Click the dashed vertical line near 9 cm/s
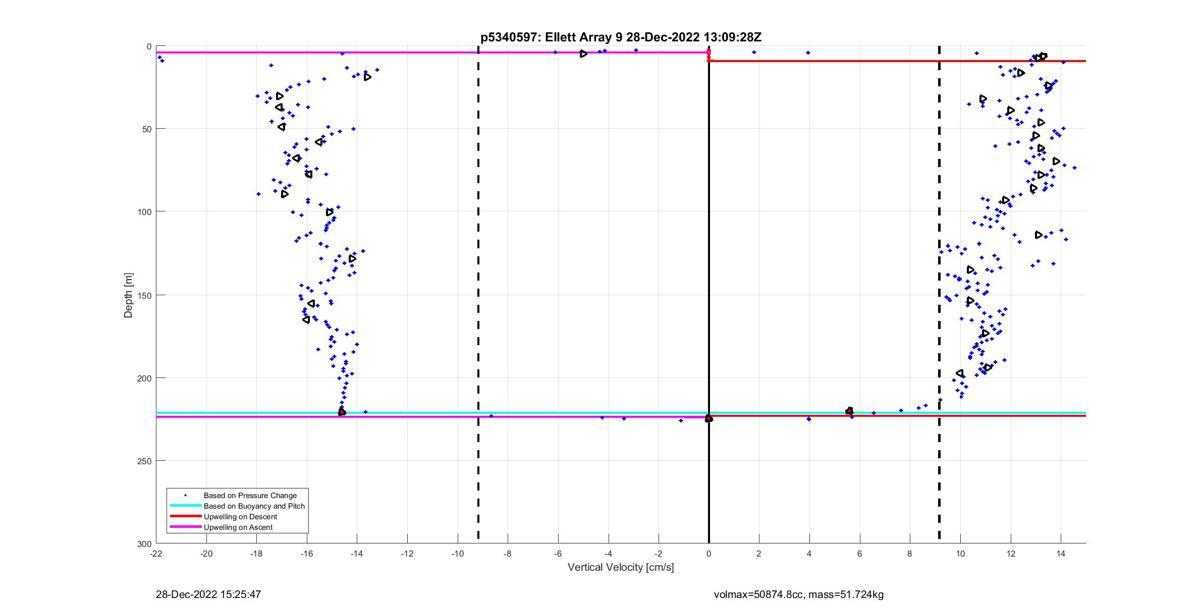Screen dimensions: 1200x611 point(939,295)
